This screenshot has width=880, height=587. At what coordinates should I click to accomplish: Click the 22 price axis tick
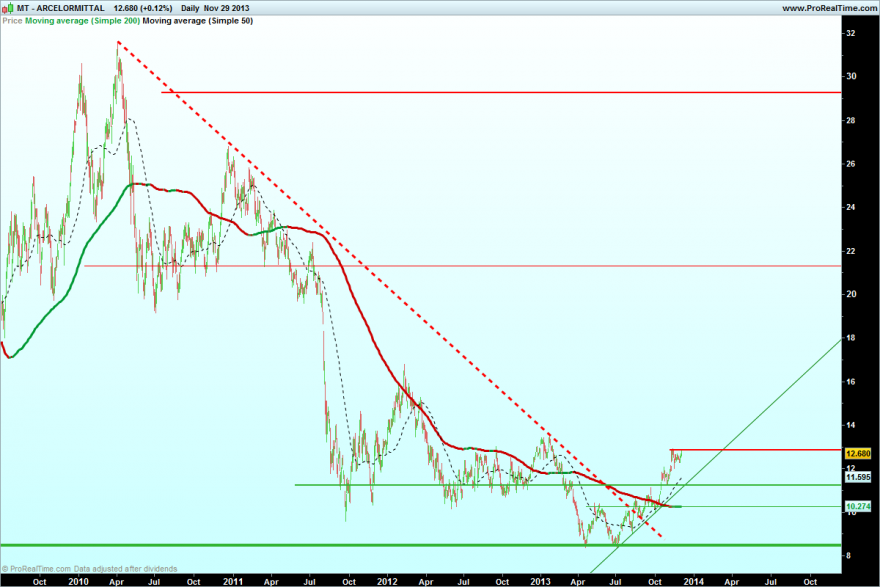click(851, 251)
